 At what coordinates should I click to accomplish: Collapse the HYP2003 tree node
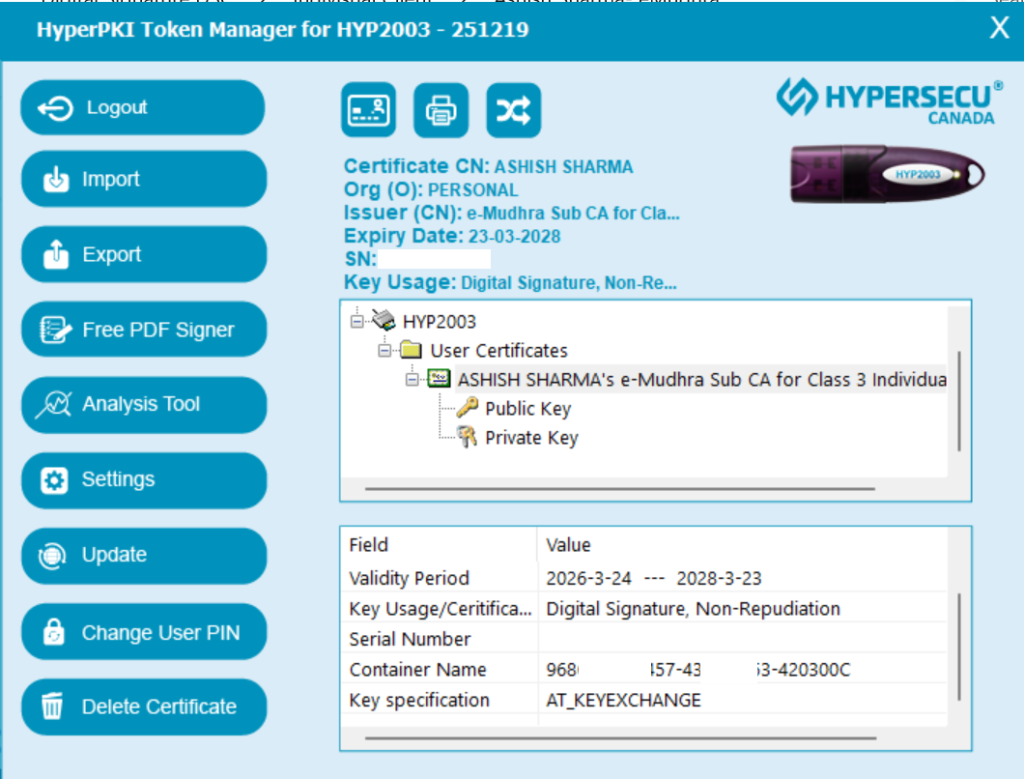(357, 321)
